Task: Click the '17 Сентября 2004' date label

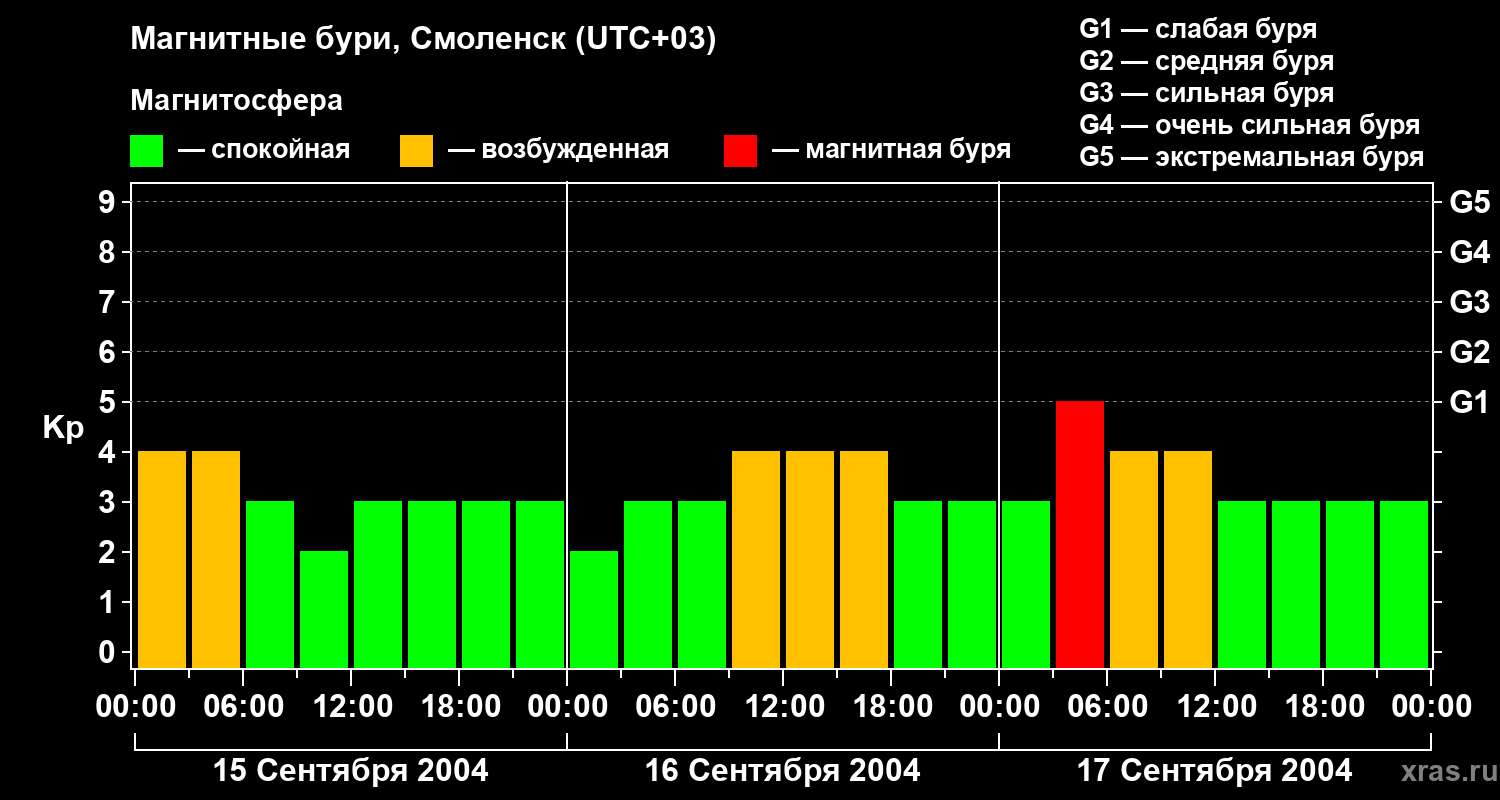Action: pos(1215,771)
